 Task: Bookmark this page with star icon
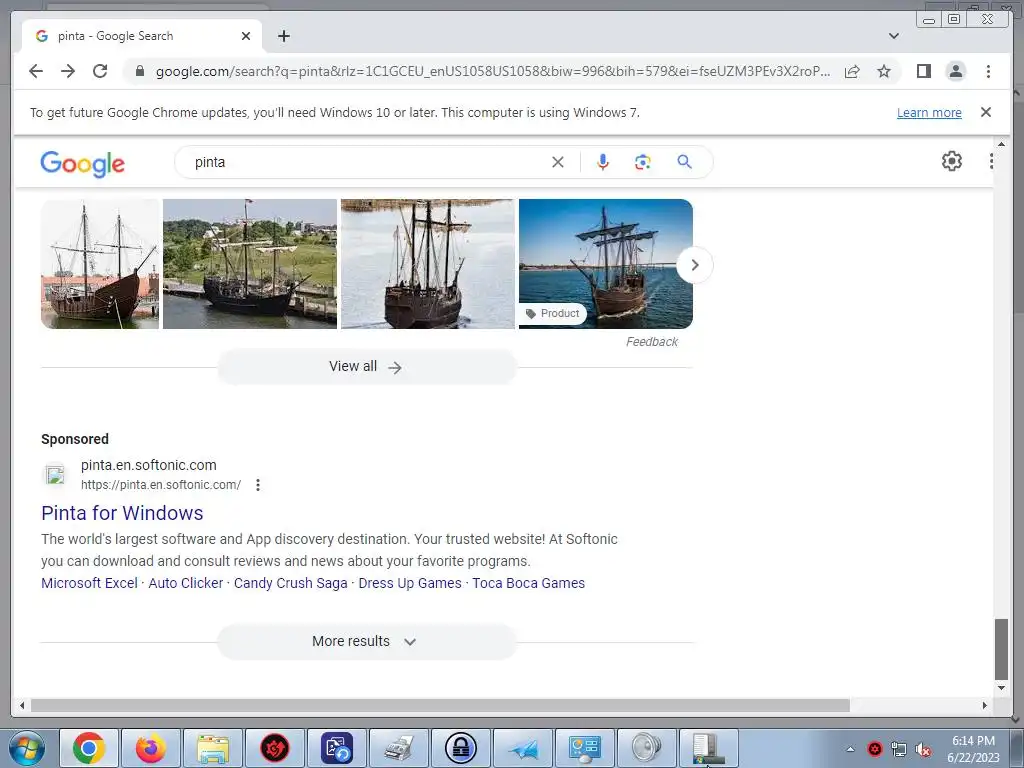[x=884, y=71]
